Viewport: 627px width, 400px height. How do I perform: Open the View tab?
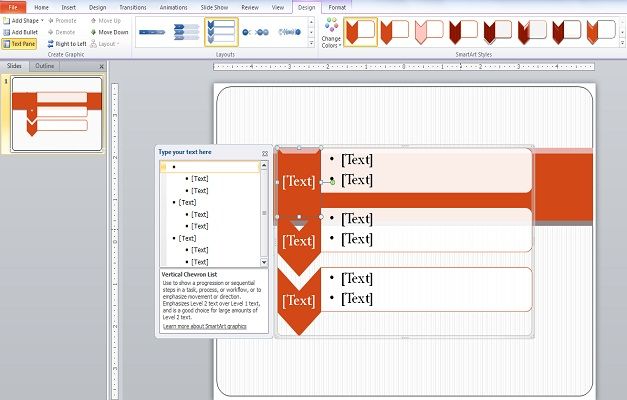[x=278, y=7]
